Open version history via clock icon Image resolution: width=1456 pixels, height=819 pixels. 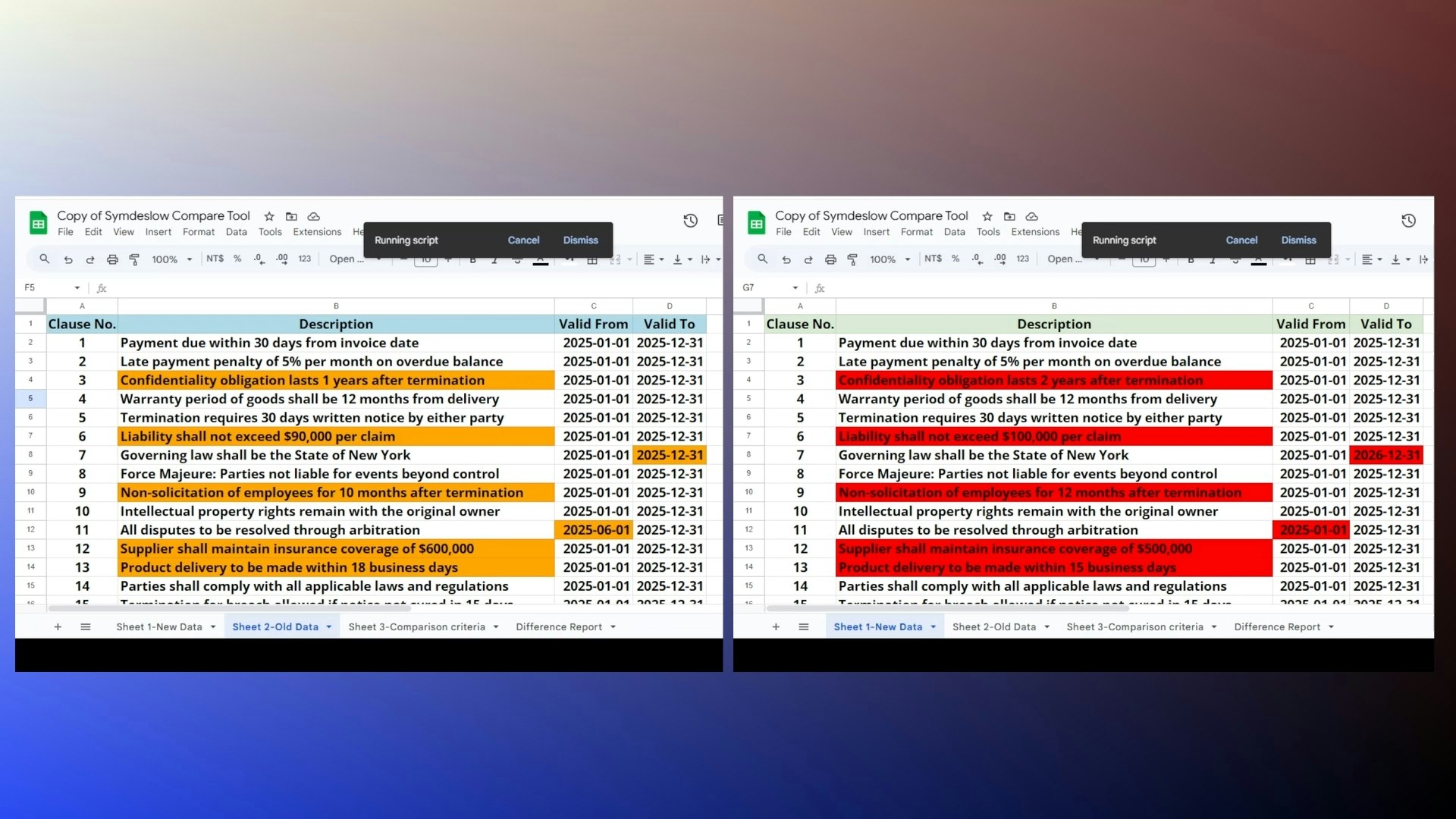click(691, 221)
